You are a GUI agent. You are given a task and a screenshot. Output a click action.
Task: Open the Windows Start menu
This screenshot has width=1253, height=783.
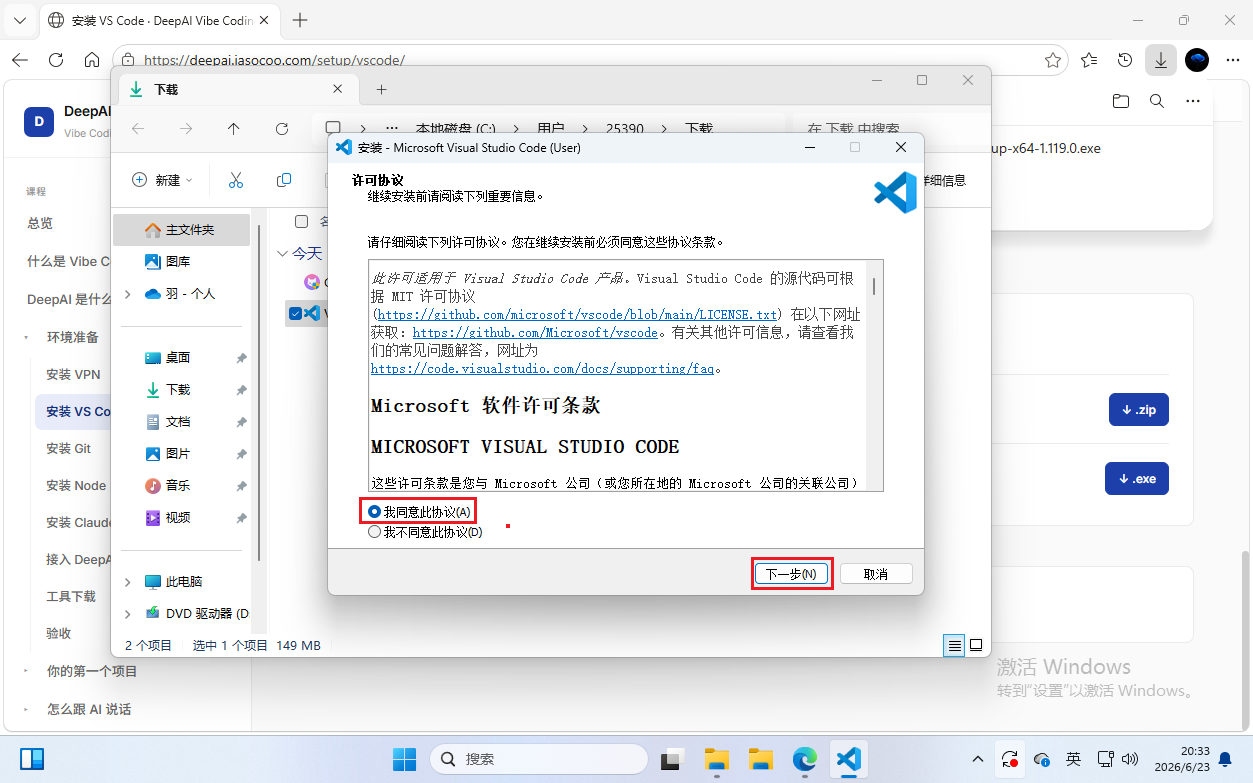[x=404, y=759]
